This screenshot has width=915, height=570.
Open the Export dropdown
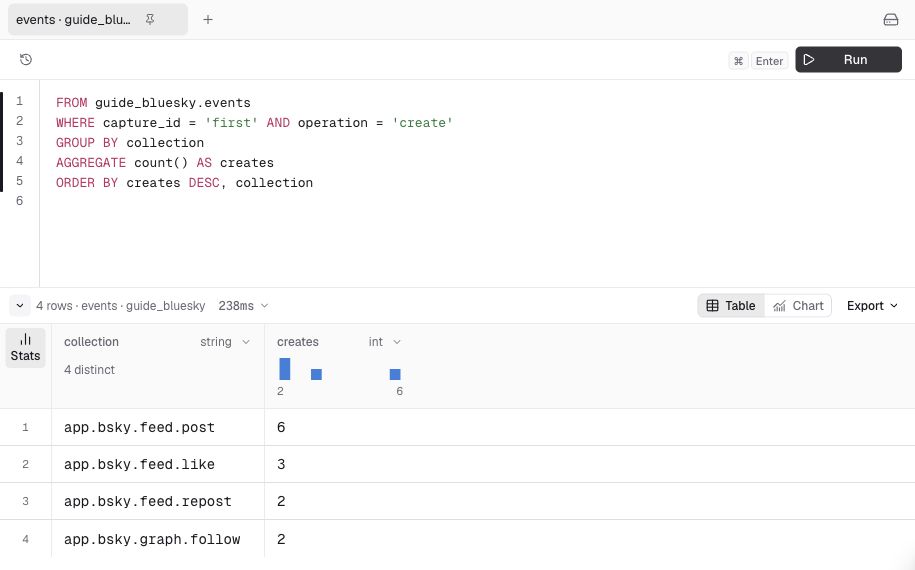[872, 306]
